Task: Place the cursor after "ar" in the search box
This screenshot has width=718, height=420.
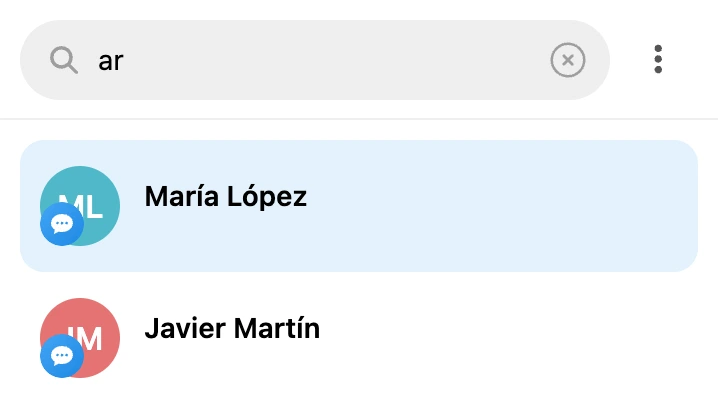Action: coord(125,61)
